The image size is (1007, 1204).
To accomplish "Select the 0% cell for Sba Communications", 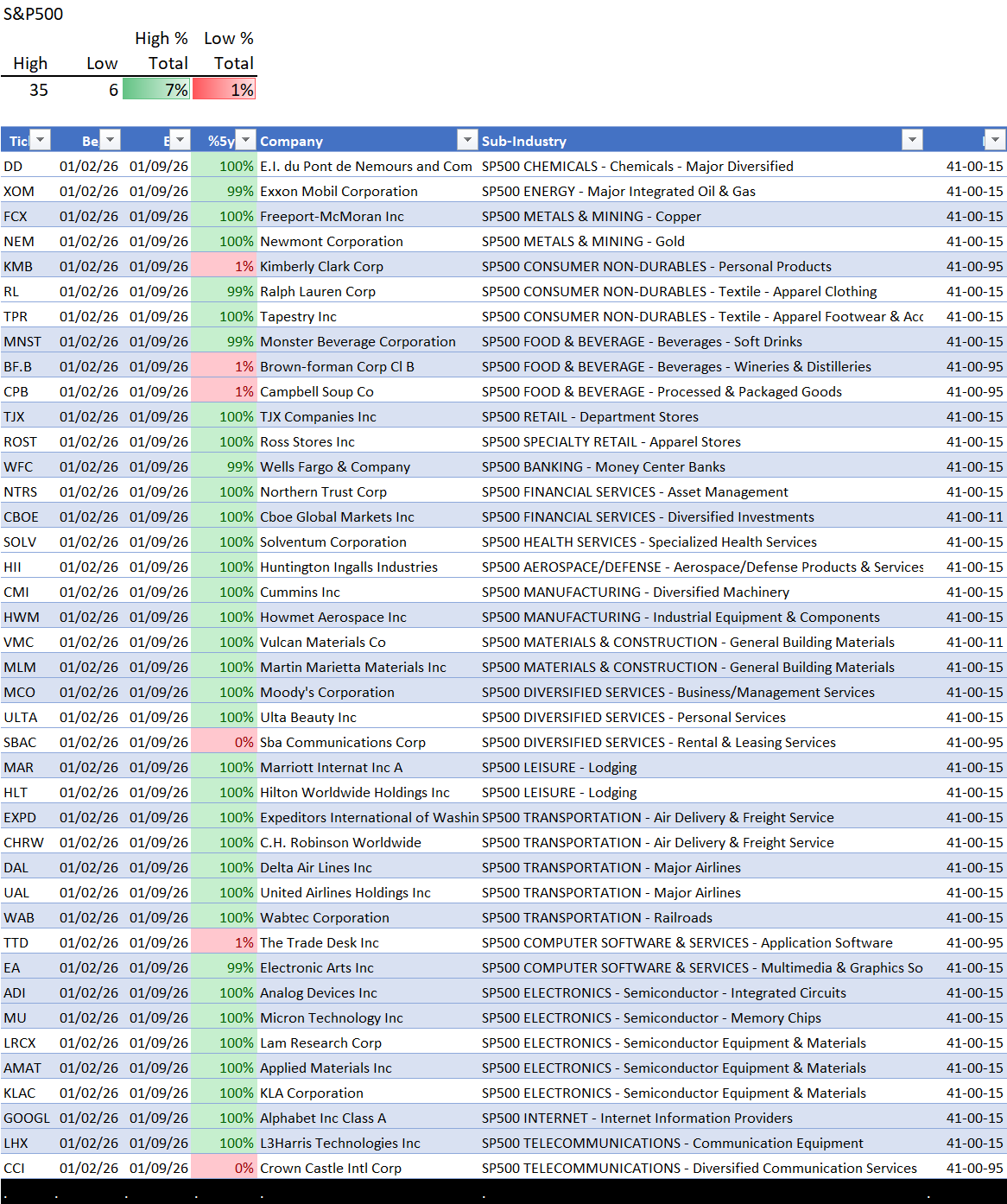I will click(225, 742).
